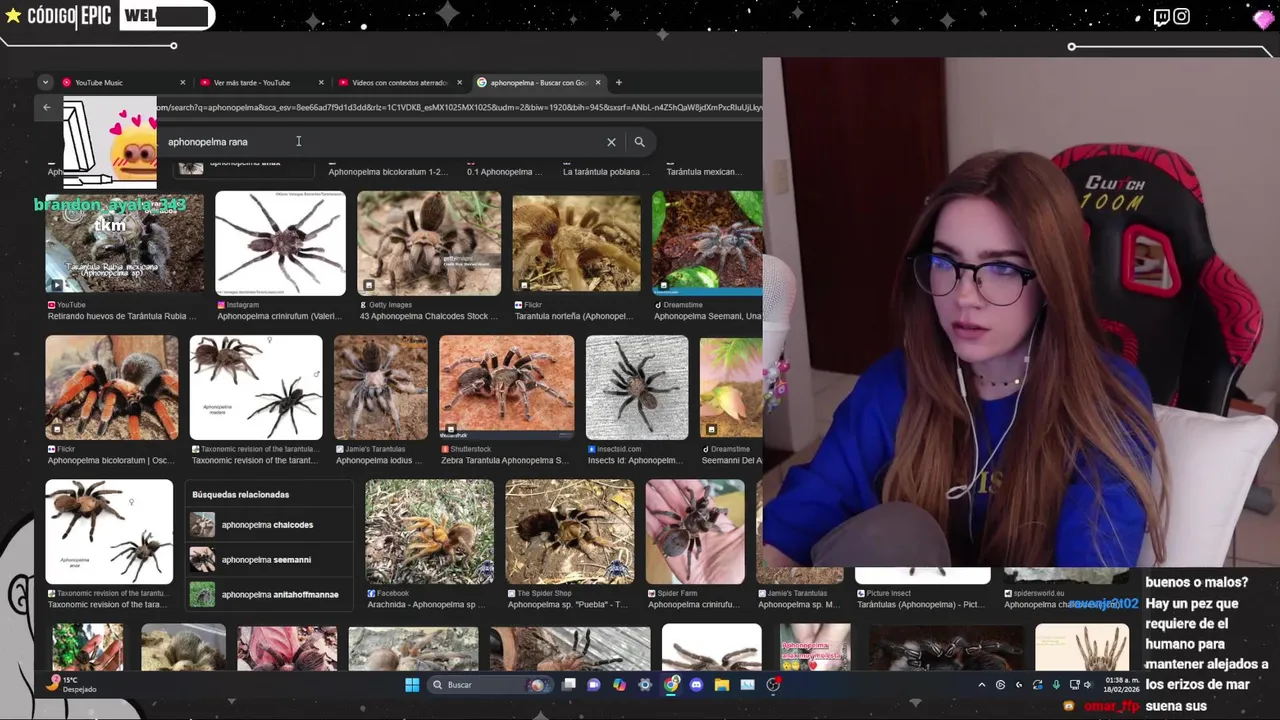Image resolution: width=1280 pixels, height=720 pixels.
Task: Select related search aphonopelma chalcodes
Action: coord(267,525)
